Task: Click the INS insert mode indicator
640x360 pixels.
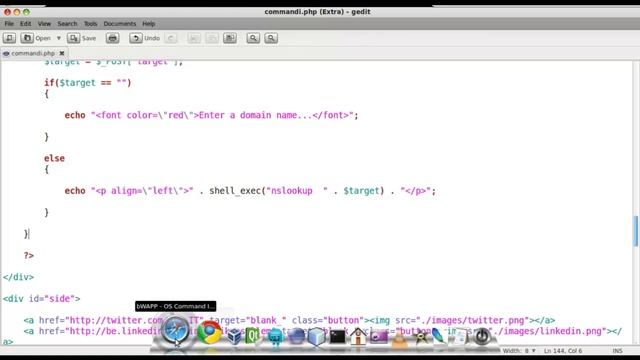Action: click(x=618, y=351)
